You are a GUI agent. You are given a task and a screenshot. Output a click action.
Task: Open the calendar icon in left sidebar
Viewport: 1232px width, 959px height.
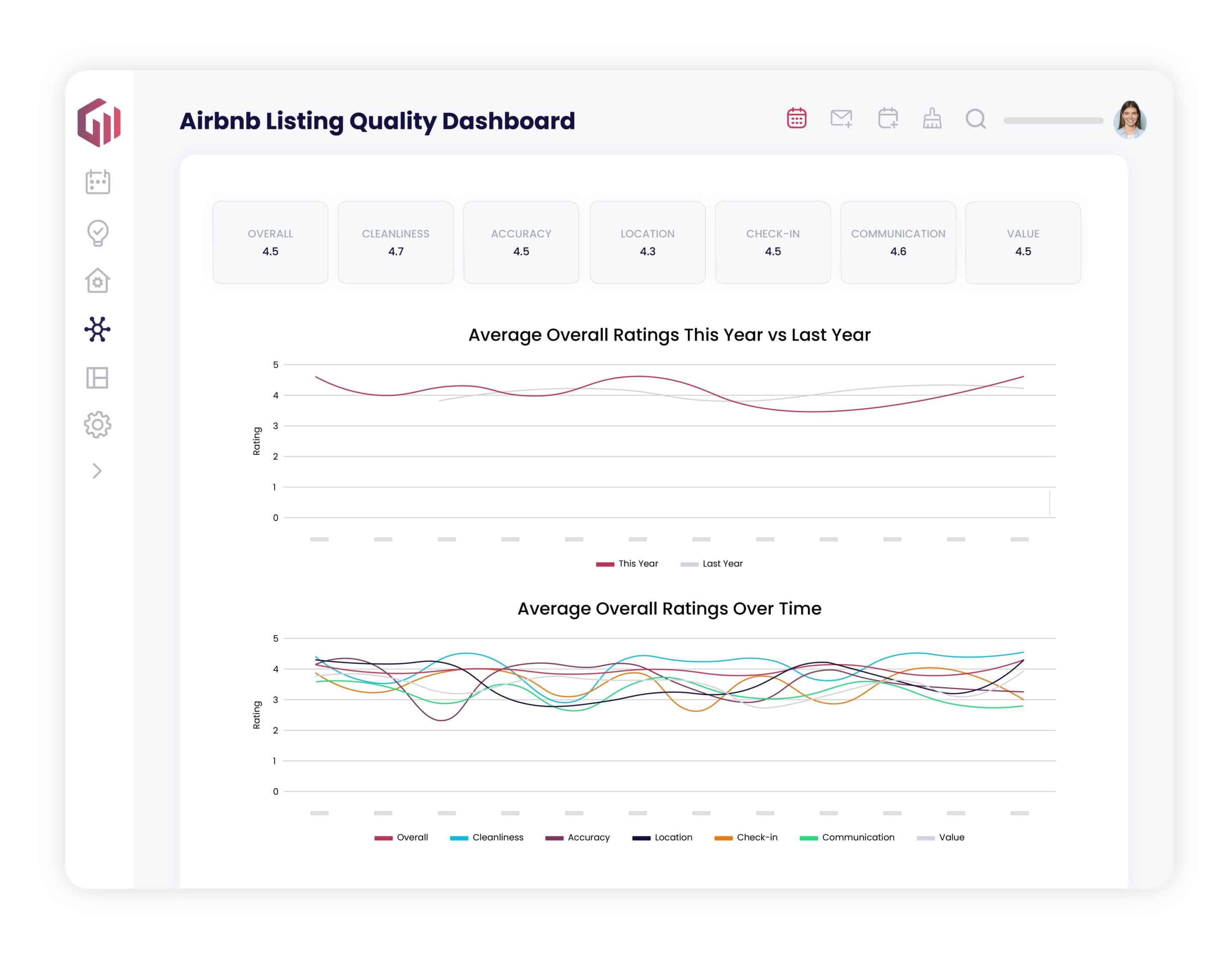point(98,182)
